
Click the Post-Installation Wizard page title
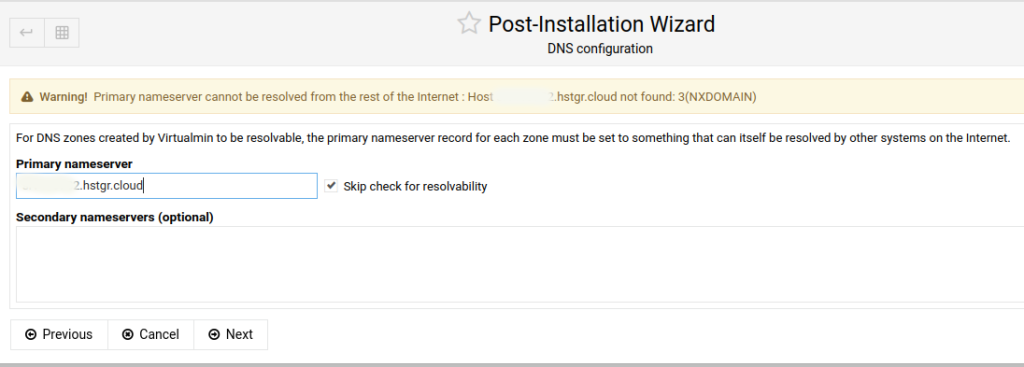pyautogui.click(x=601, y=24)
